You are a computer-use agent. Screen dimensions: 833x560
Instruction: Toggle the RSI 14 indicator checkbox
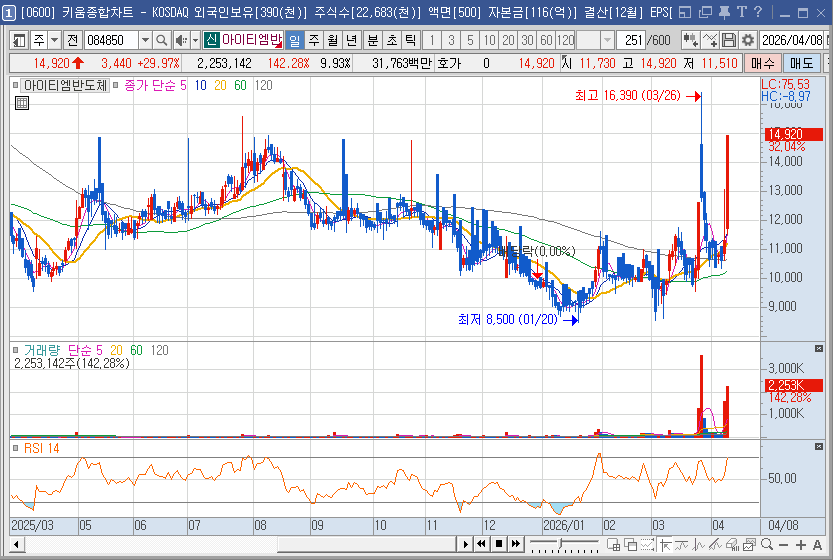16,448
